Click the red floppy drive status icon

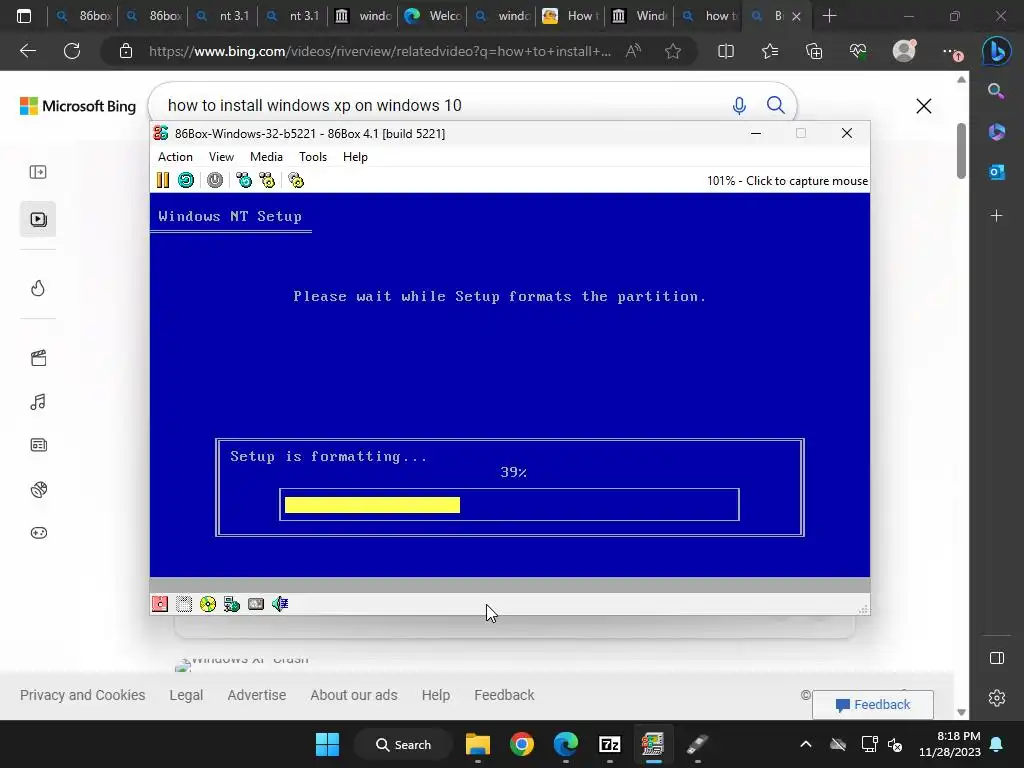point(160,604)
